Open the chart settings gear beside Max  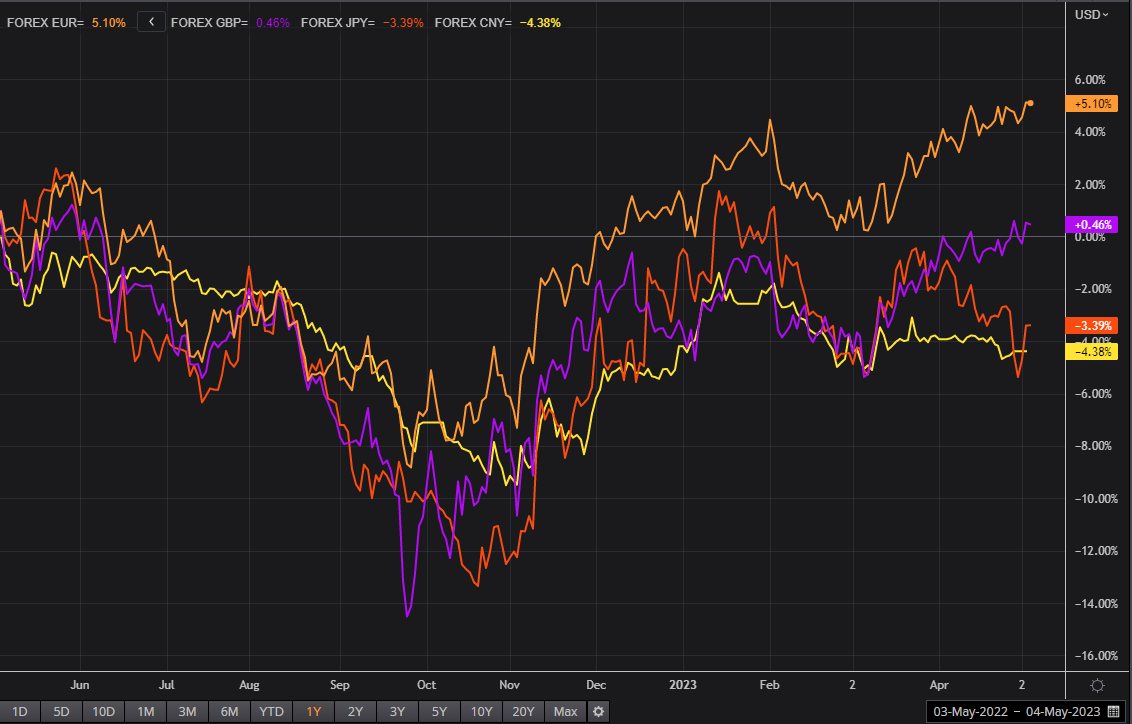tap(597, 711)
